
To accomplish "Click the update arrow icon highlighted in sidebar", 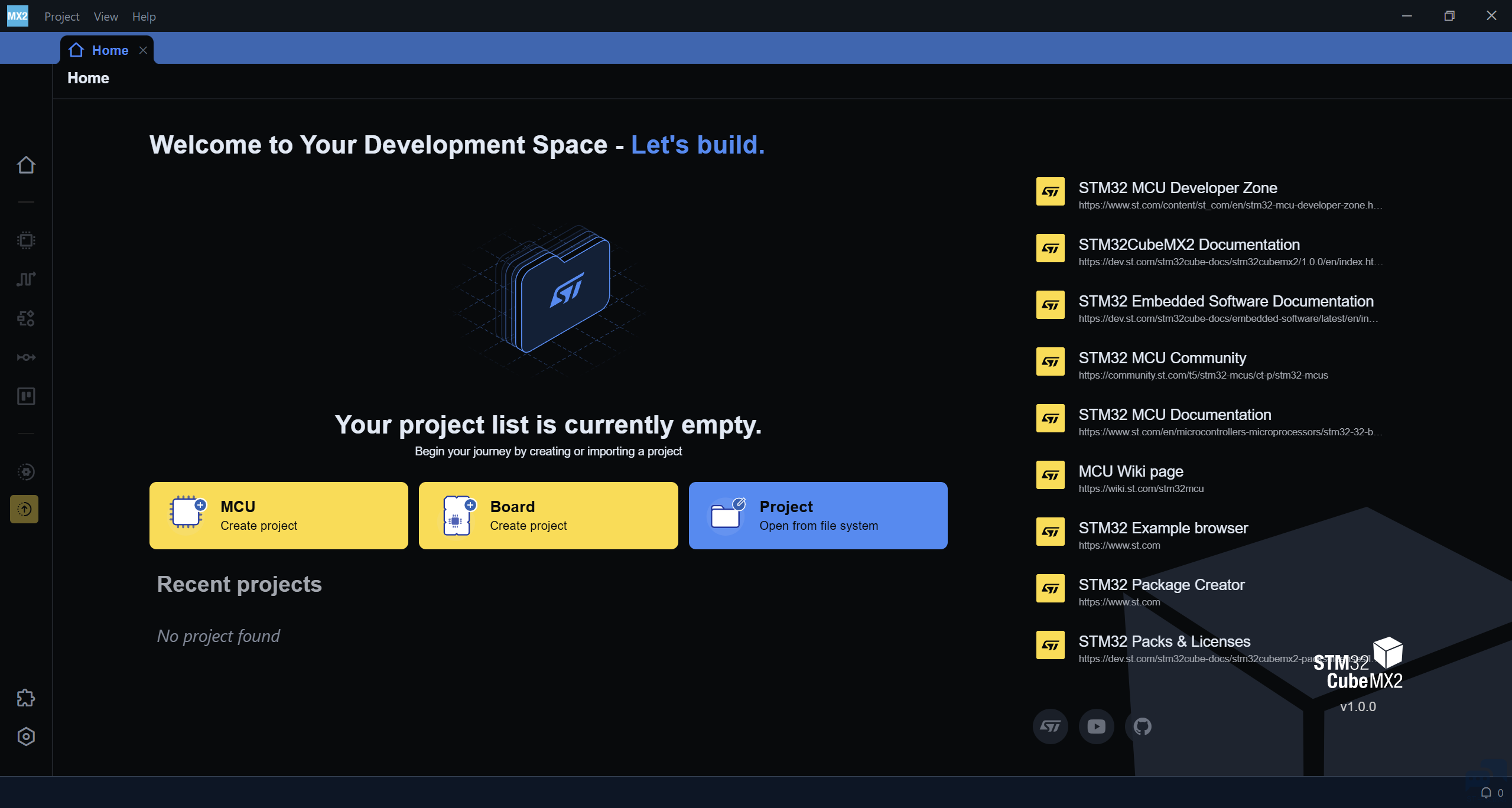I will pyautogui.click(x=24, y=509).
